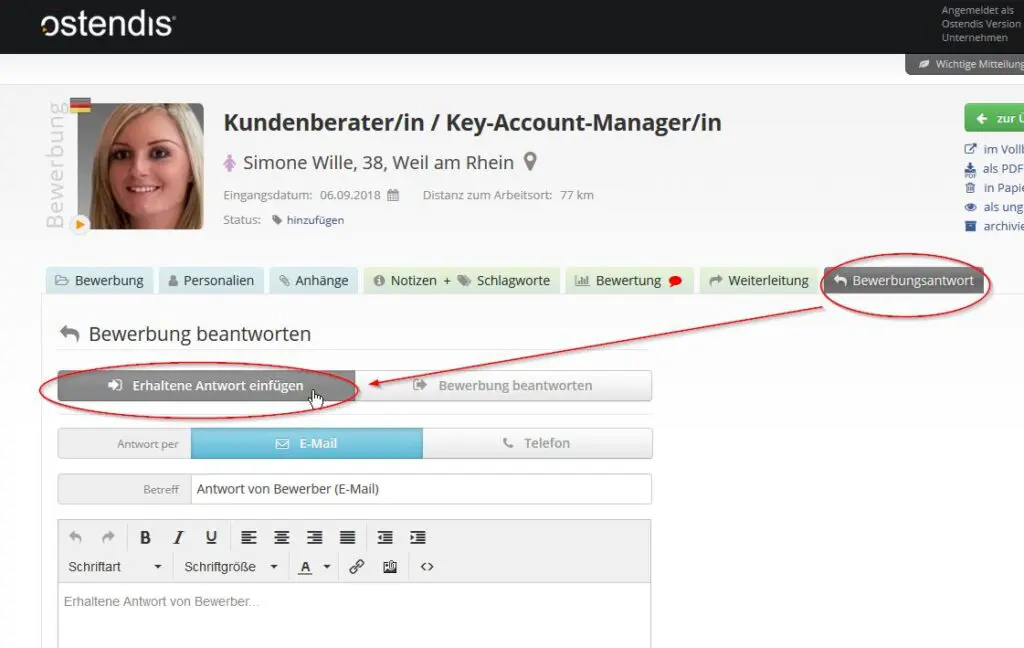
Task: Open text color dropdown arrow
Action: tap(327, 567)
